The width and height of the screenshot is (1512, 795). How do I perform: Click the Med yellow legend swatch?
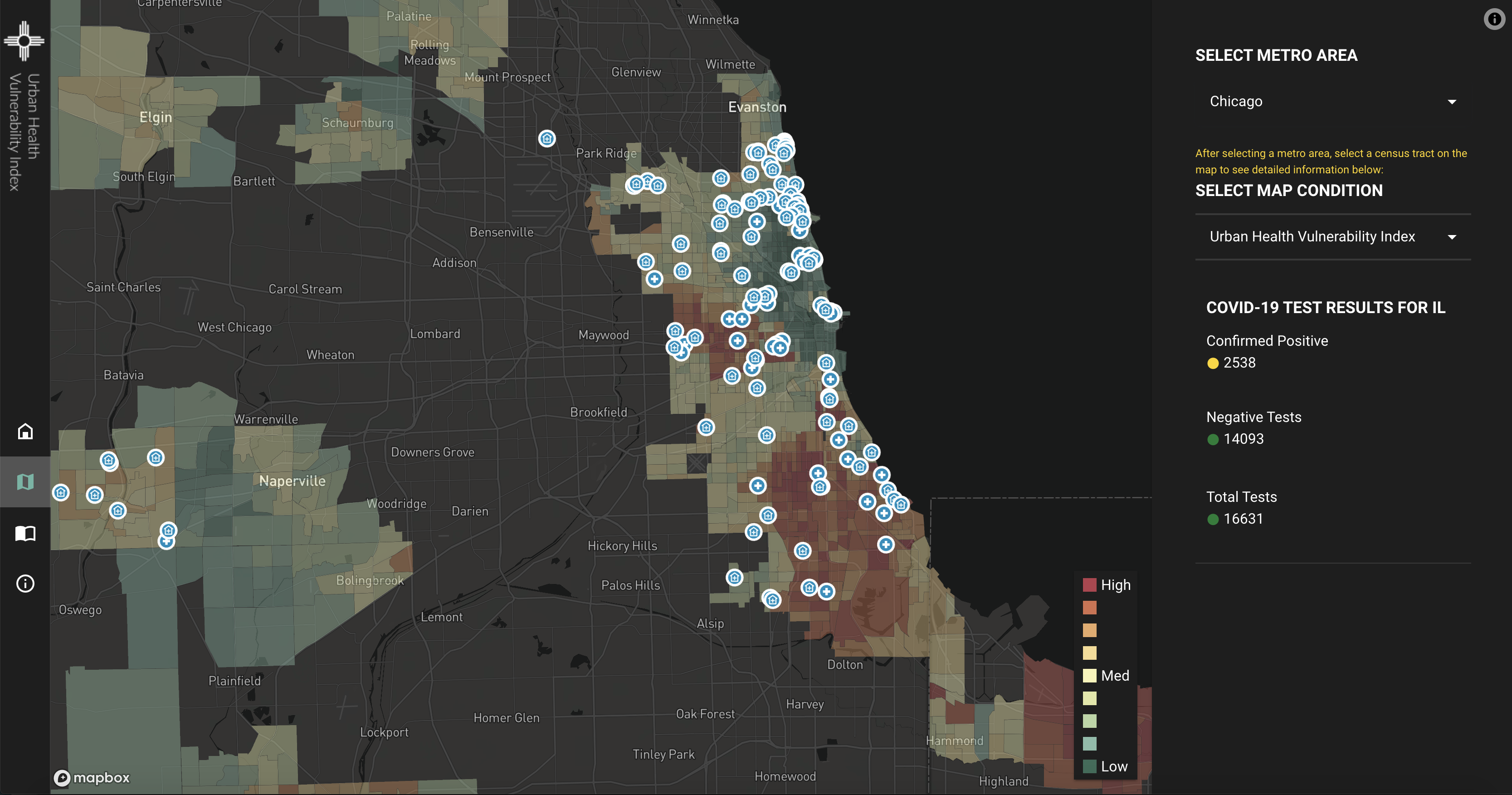click(1089, 676)
